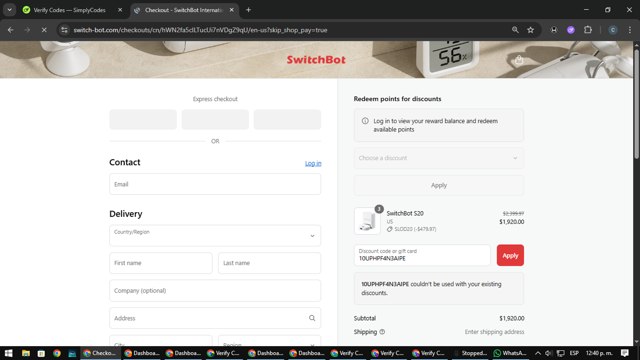Focus the Email input field
This screenshot has width=640, height=360.
coord(215,184)
